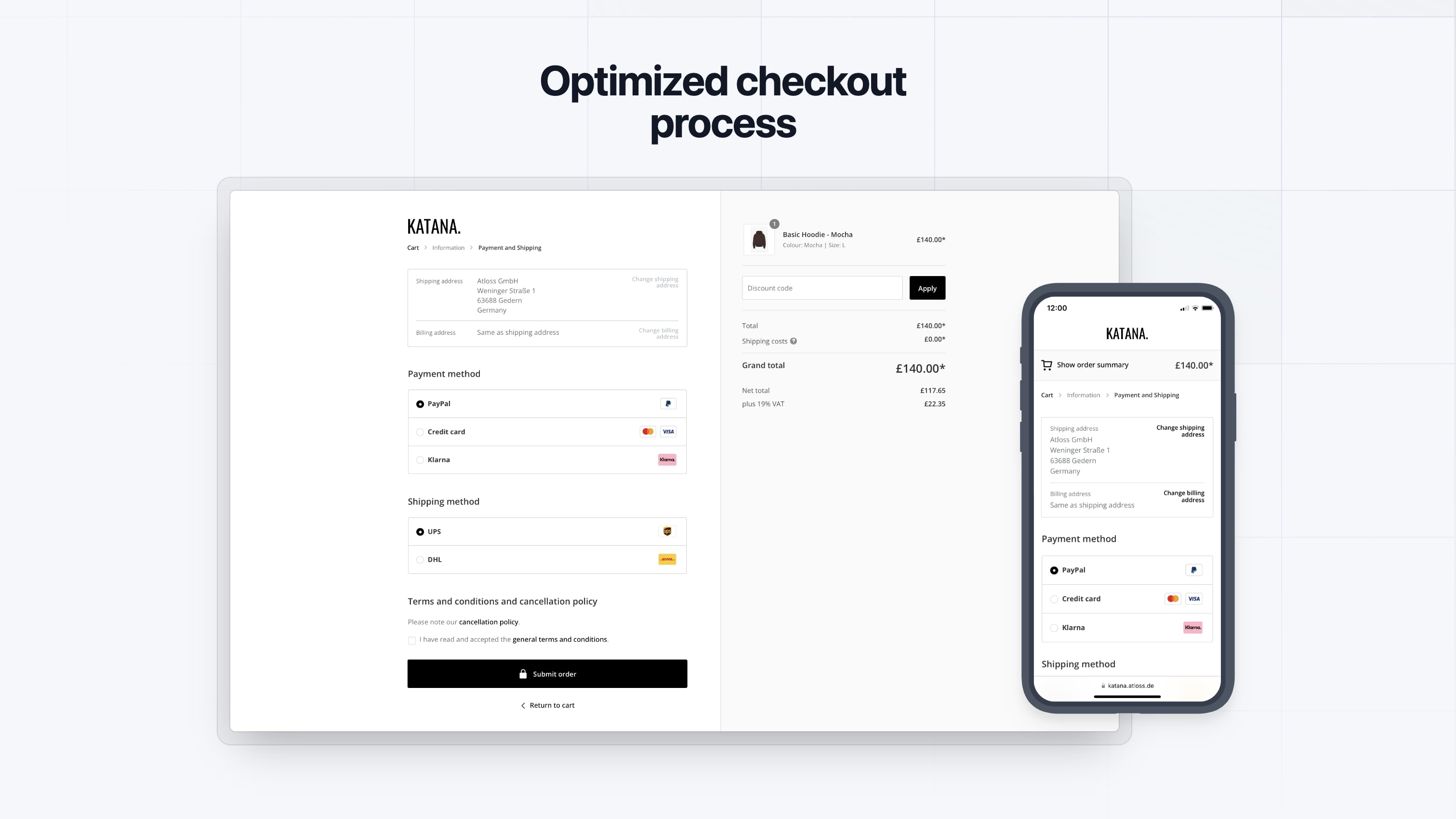Select the PayPal radio button
This screenshot has width=1456, height=819.
[x=420, y=403]
